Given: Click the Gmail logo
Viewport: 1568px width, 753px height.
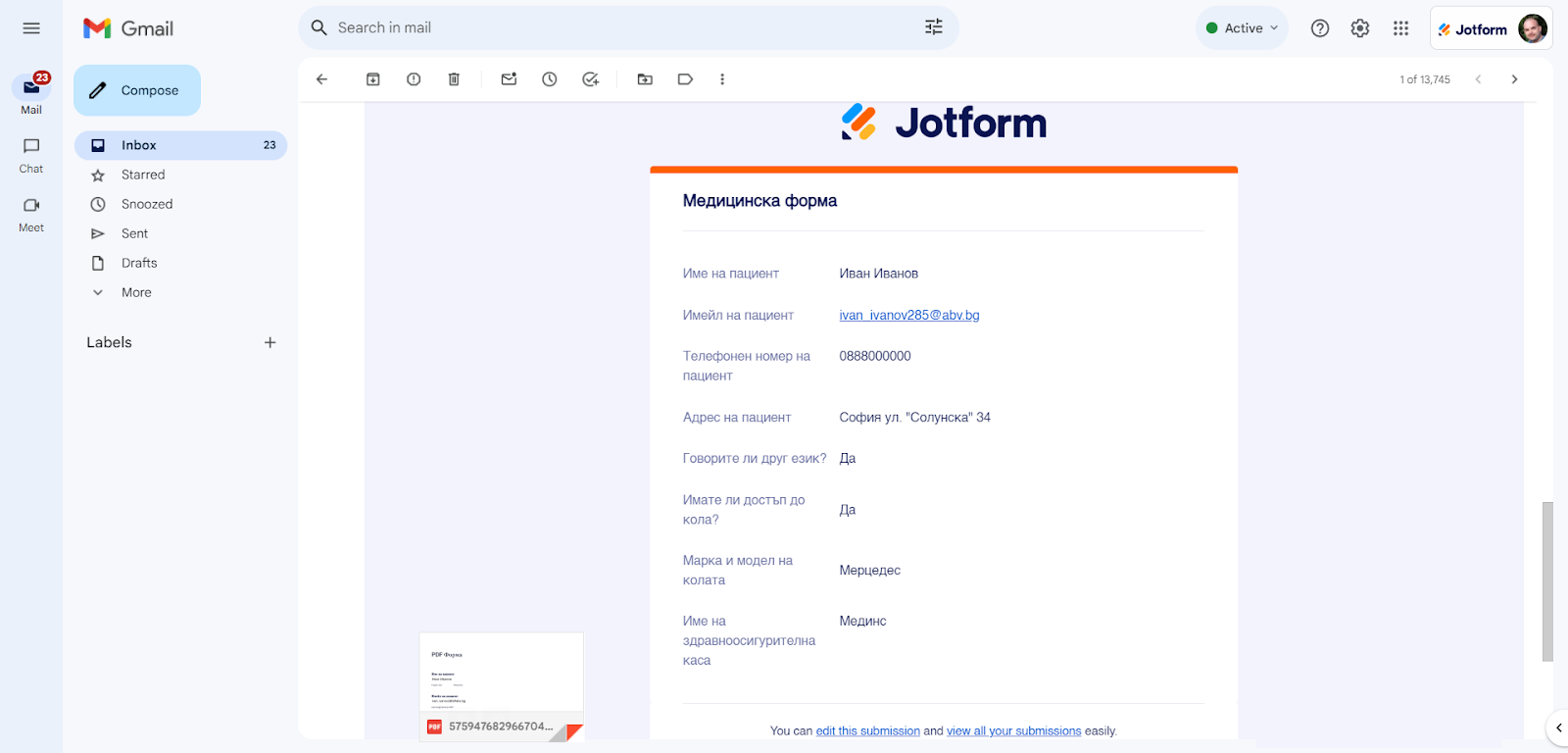Looking at the screenshot, I should (128, 28).
